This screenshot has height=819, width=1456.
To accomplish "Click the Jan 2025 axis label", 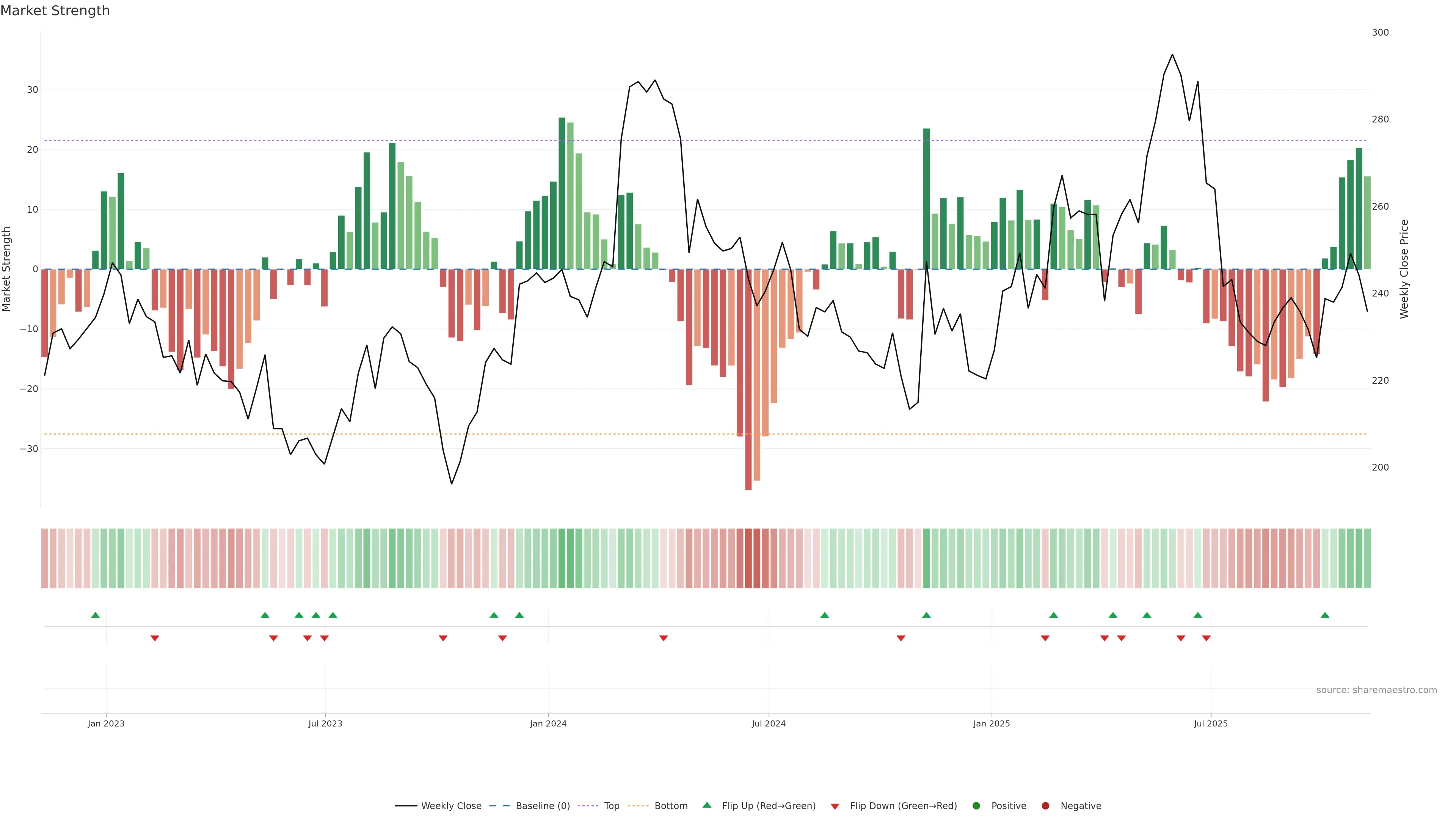I will click(992, 723).
